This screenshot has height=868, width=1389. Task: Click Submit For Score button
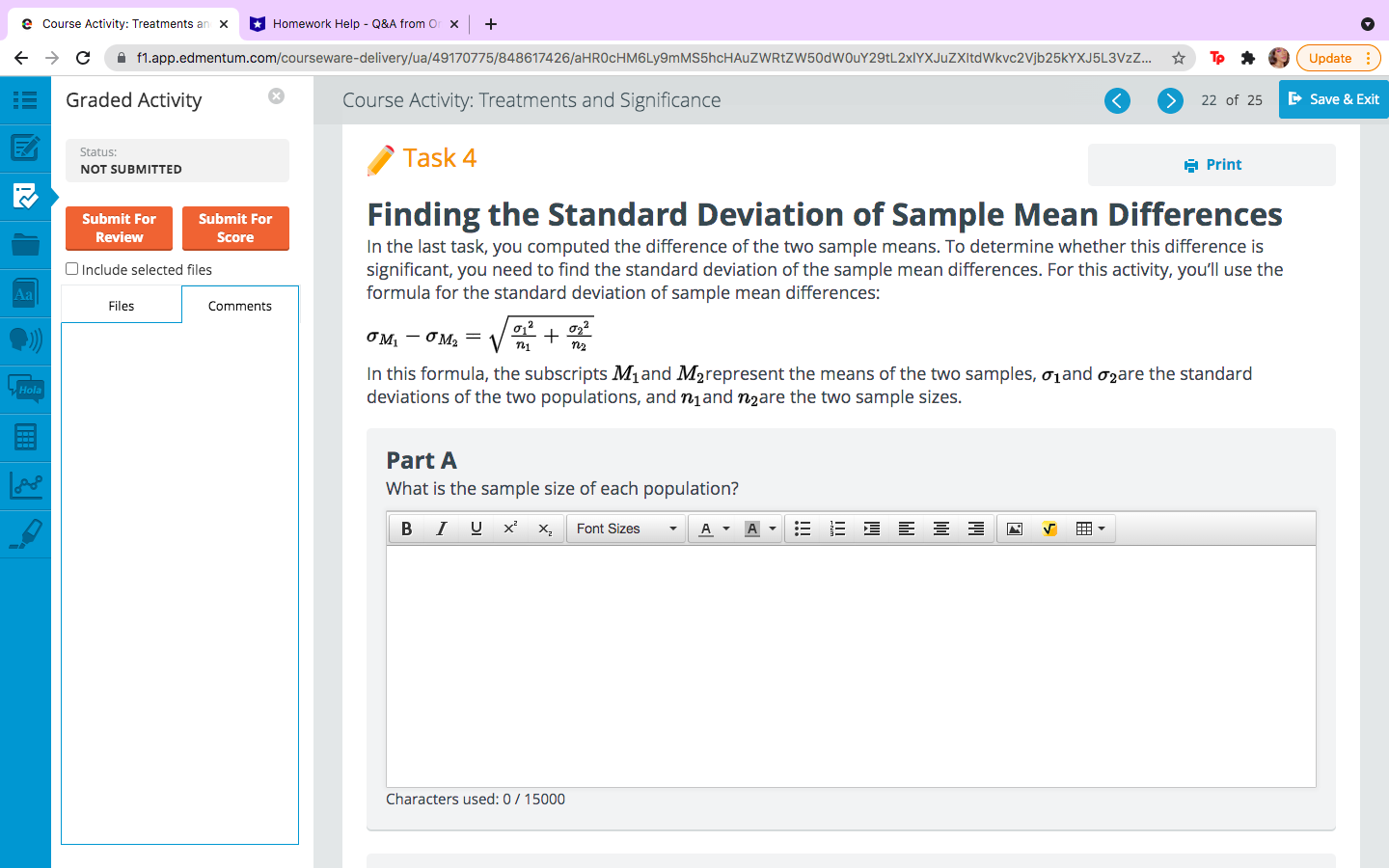[235, 229]
